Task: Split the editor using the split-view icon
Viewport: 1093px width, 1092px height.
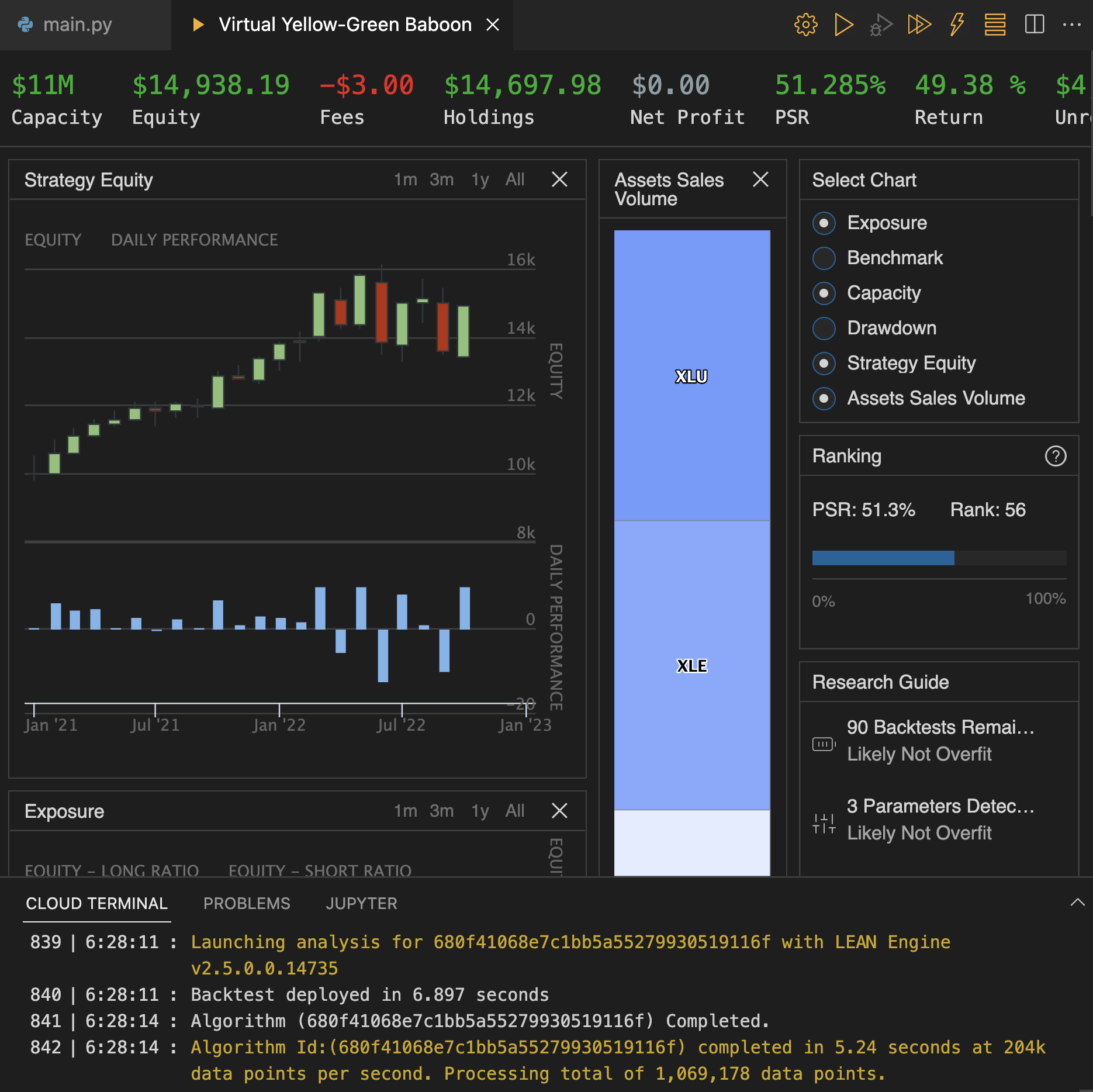Action: [1033, 25]
